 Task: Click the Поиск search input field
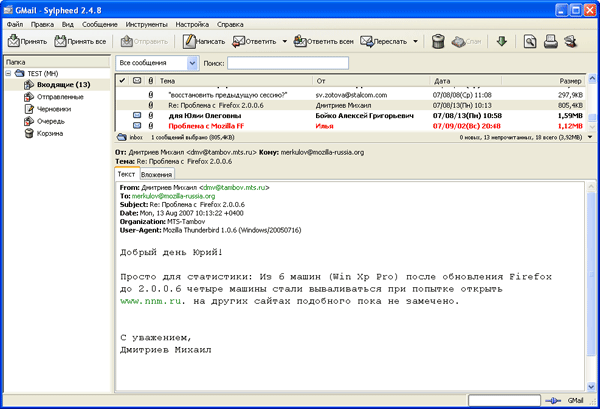pyautogui.click(x=288, y=63)
